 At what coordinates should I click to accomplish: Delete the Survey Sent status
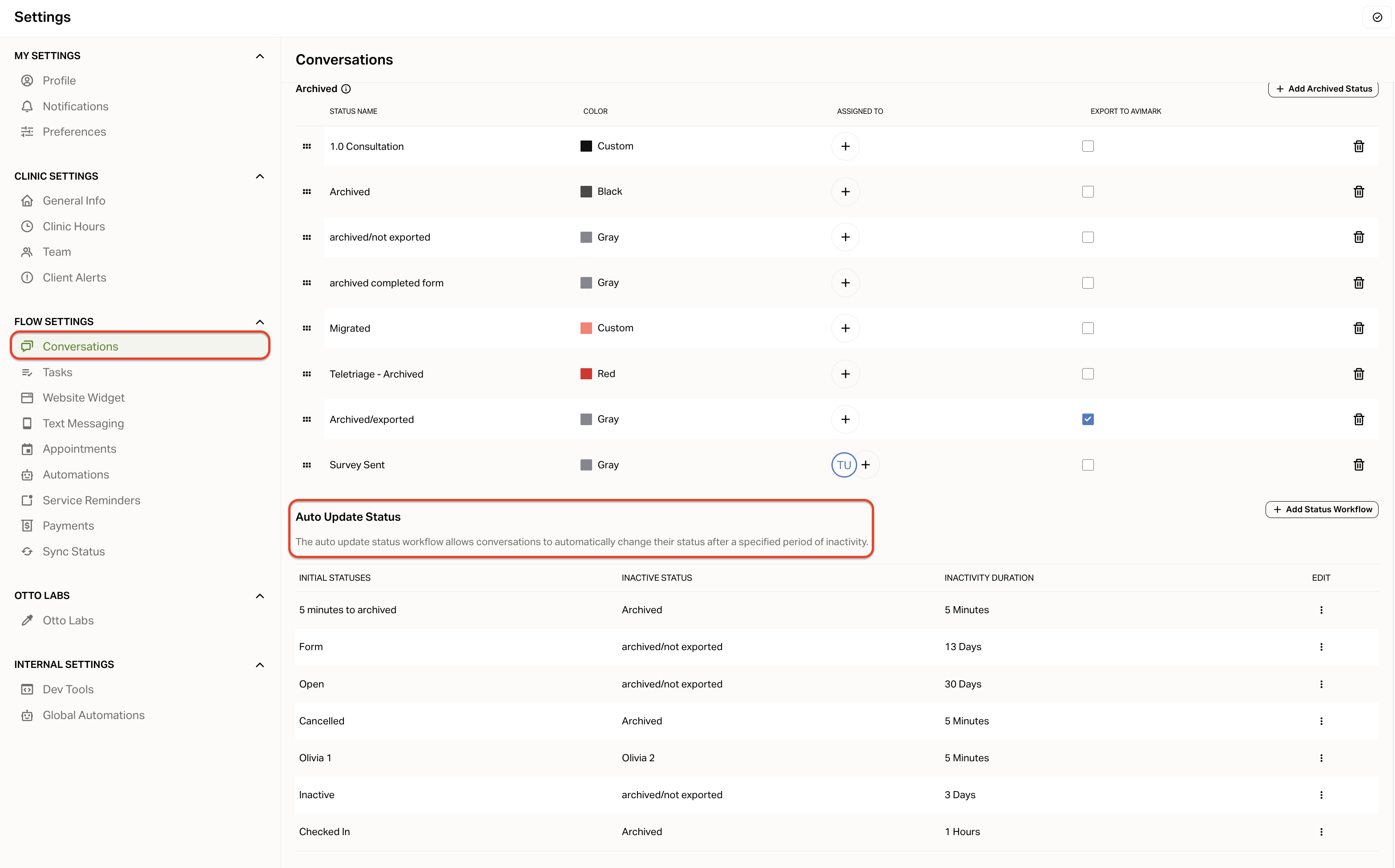[1358, 465]
